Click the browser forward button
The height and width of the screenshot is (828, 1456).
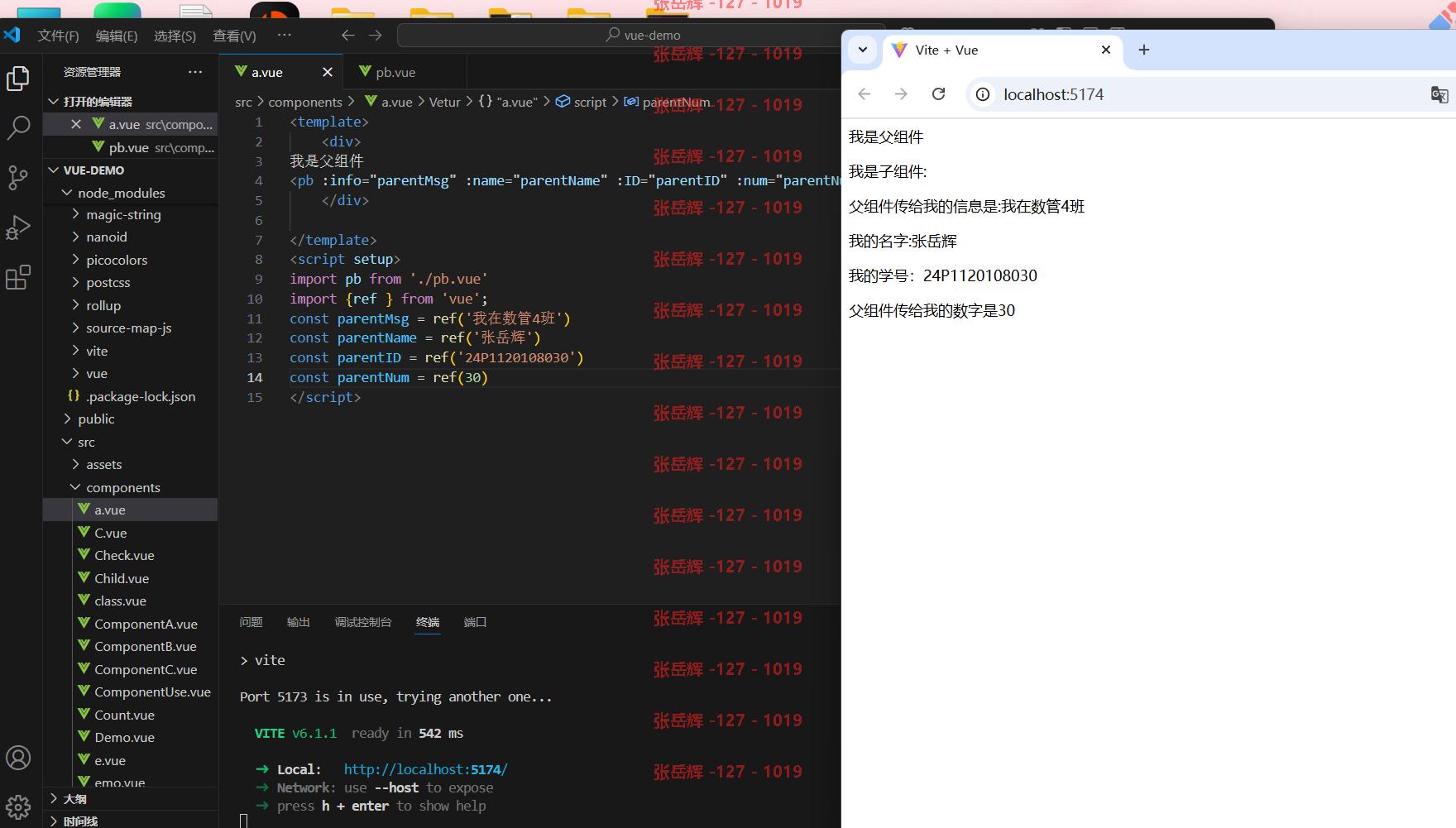pos(901,94)
